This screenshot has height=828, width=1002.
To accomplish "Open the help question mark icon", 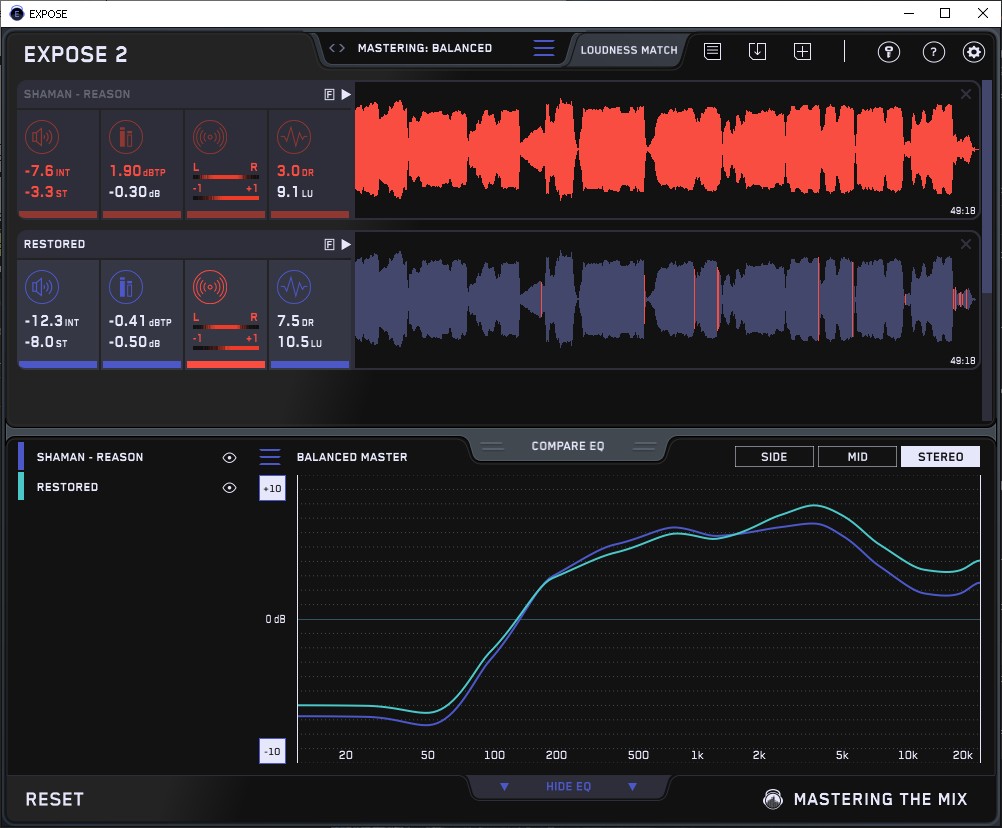I will coord(933,52).
